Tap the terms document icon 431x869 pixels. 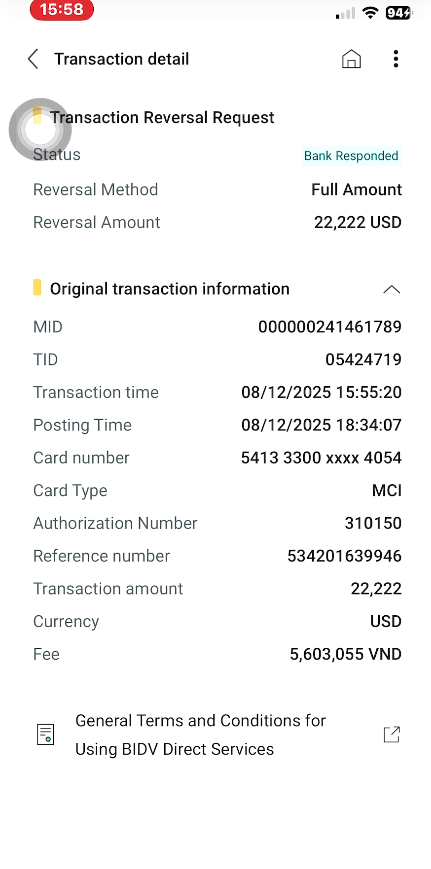[45, 735]
